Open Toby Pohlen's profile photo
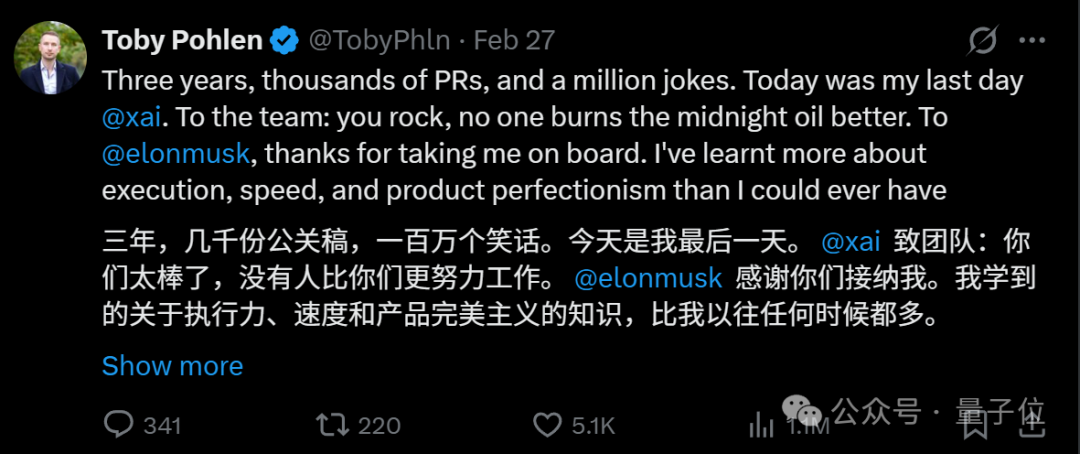1080x454 pixels. [x=50, y=58]
